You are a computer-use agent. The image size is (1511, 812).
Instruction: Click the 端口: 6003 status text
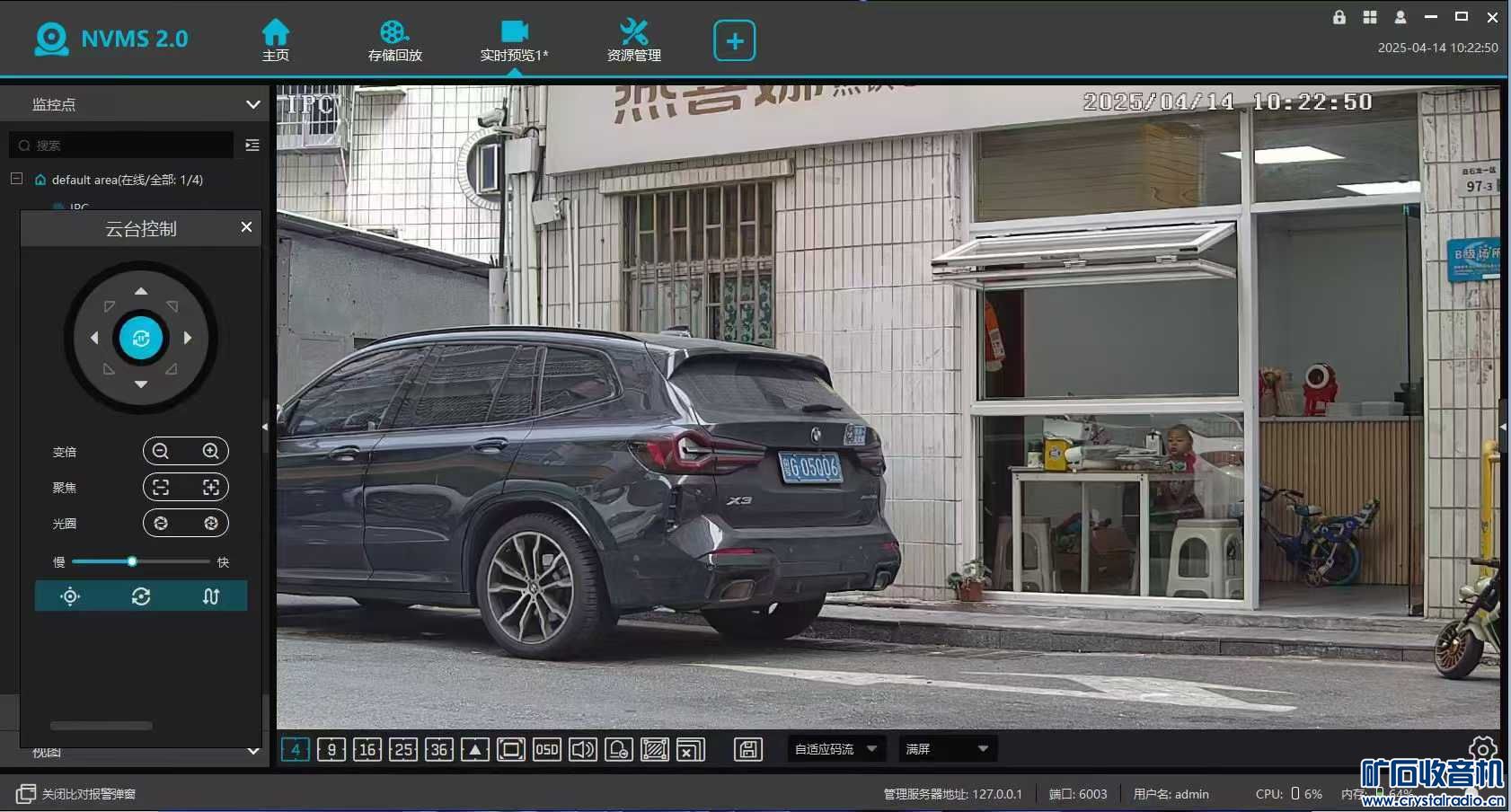point(1078,794)
